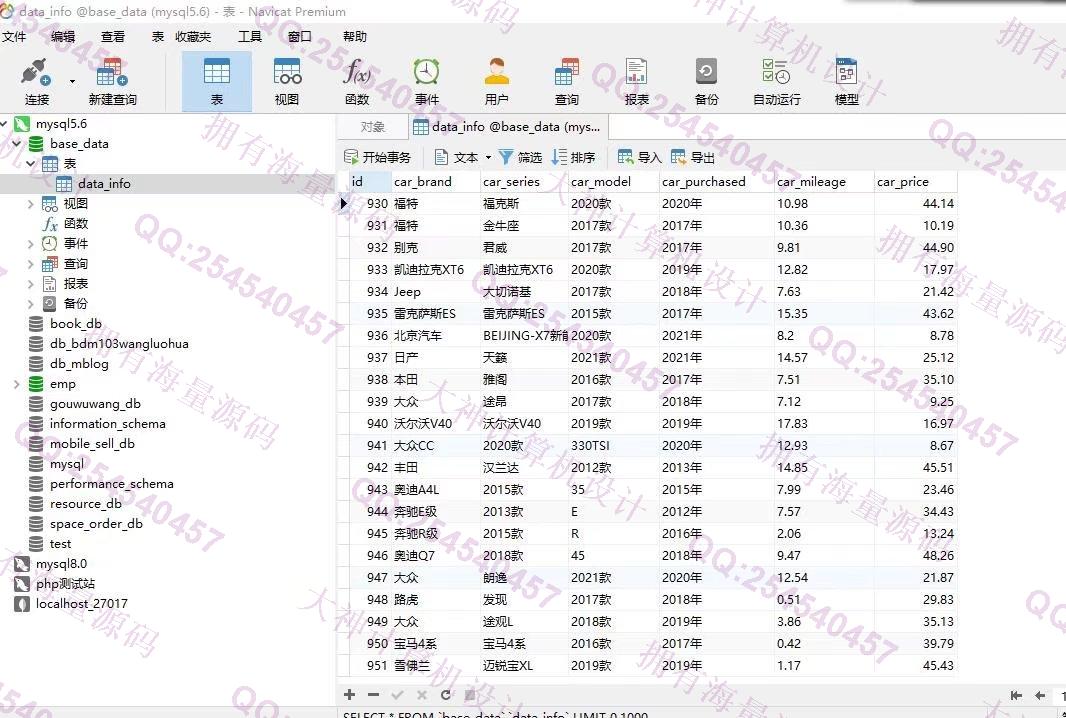Open the Automation (自动运行) toolbar icon
This screenshot has width=1066, height=718.
click(x=776, y=81)
